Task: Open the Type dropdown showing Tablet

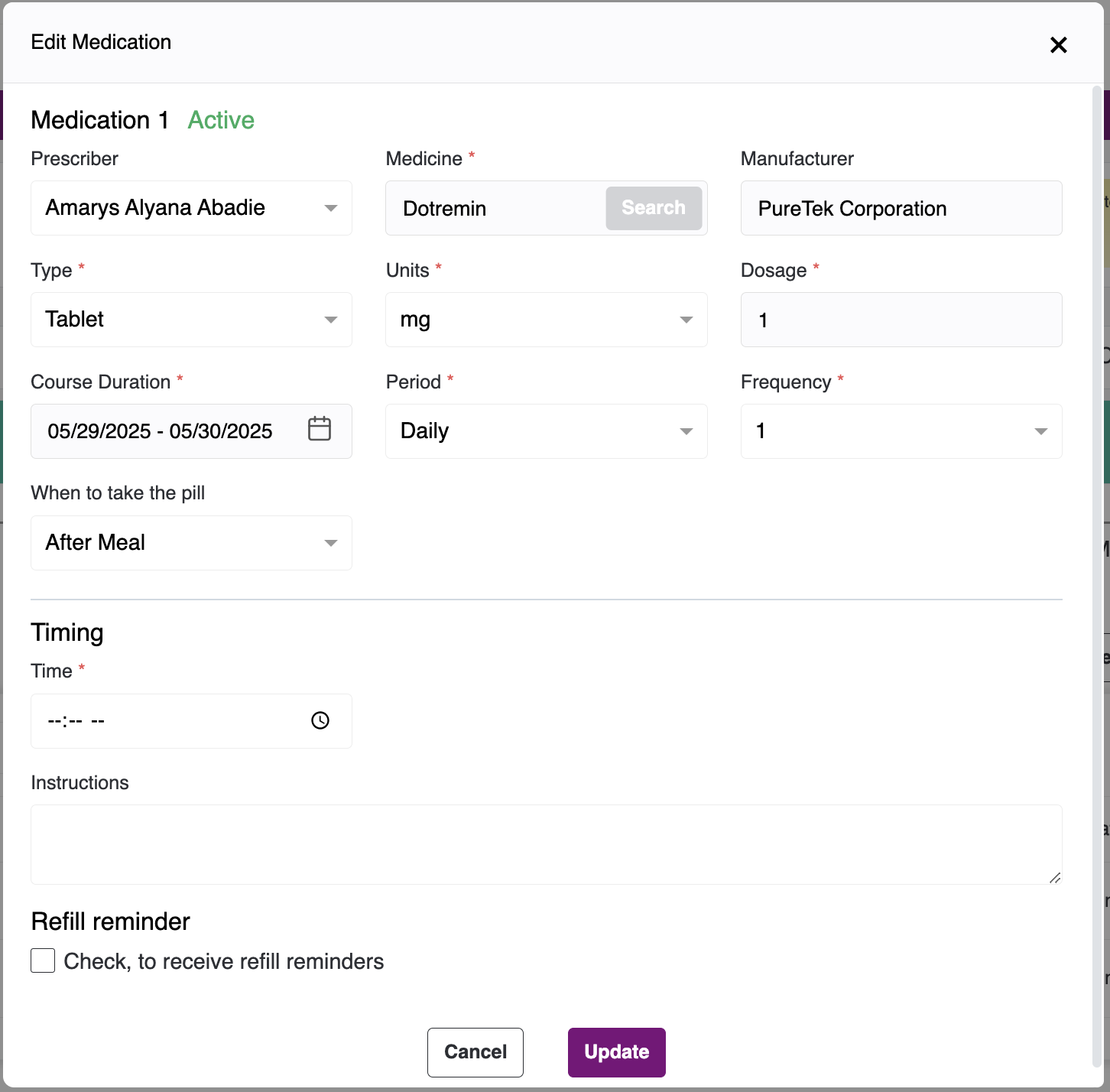Action: (191, 320)
